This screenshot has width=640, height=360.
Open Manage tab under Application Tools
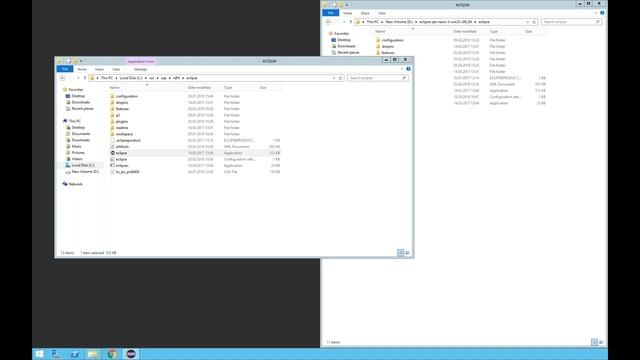[x=140, y=69]
